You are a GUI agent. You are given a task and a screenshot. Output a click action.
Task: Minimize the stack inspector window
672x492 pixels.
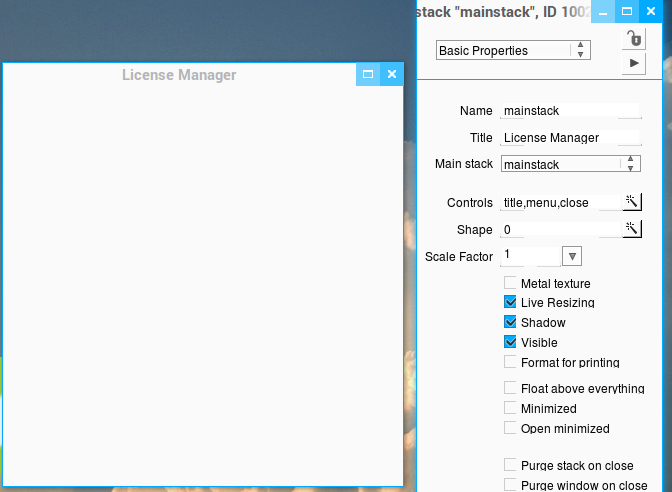coord(603,12)
